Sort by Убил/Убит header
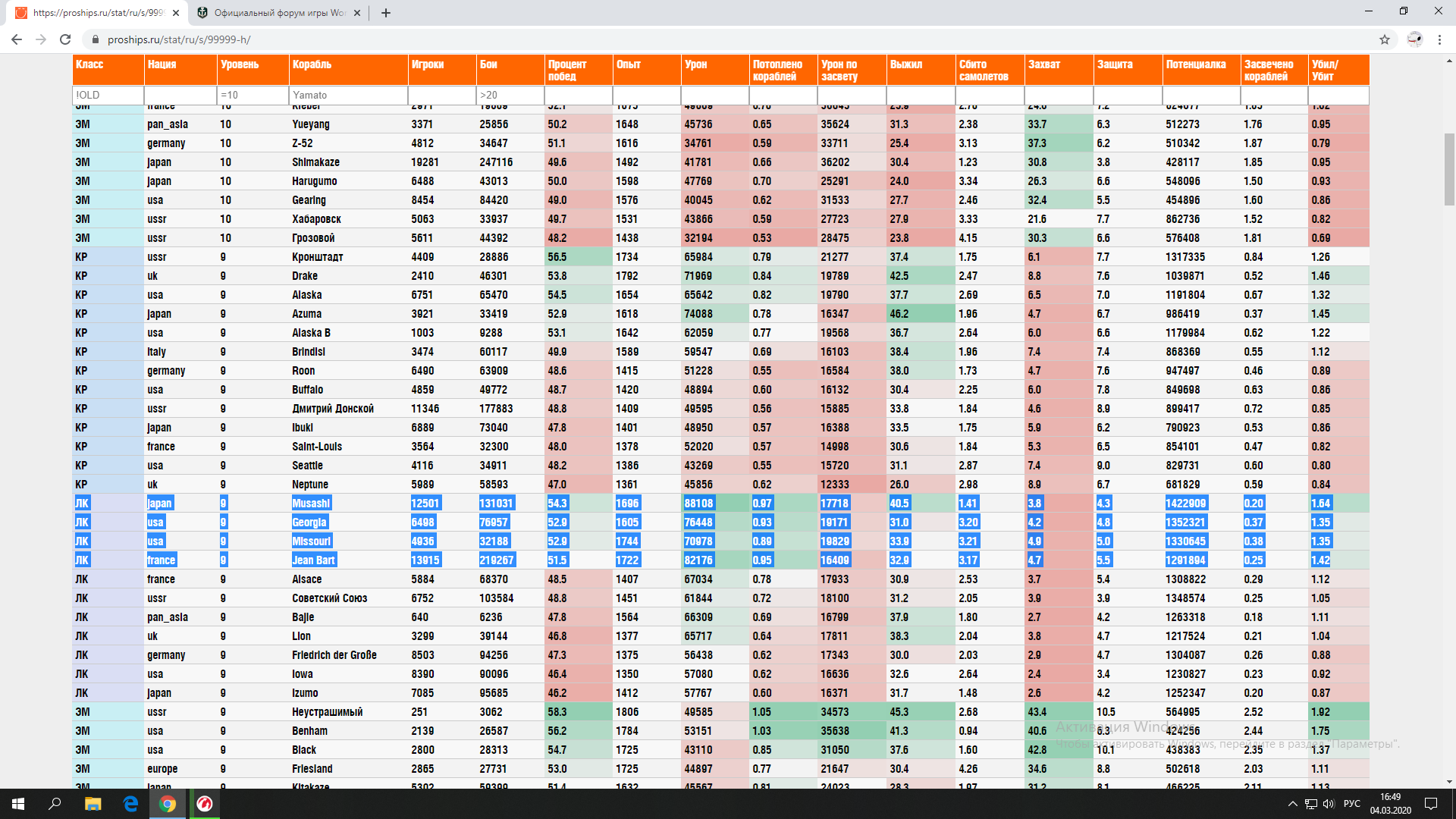 pyautogui.click(x=1339, y=70)
